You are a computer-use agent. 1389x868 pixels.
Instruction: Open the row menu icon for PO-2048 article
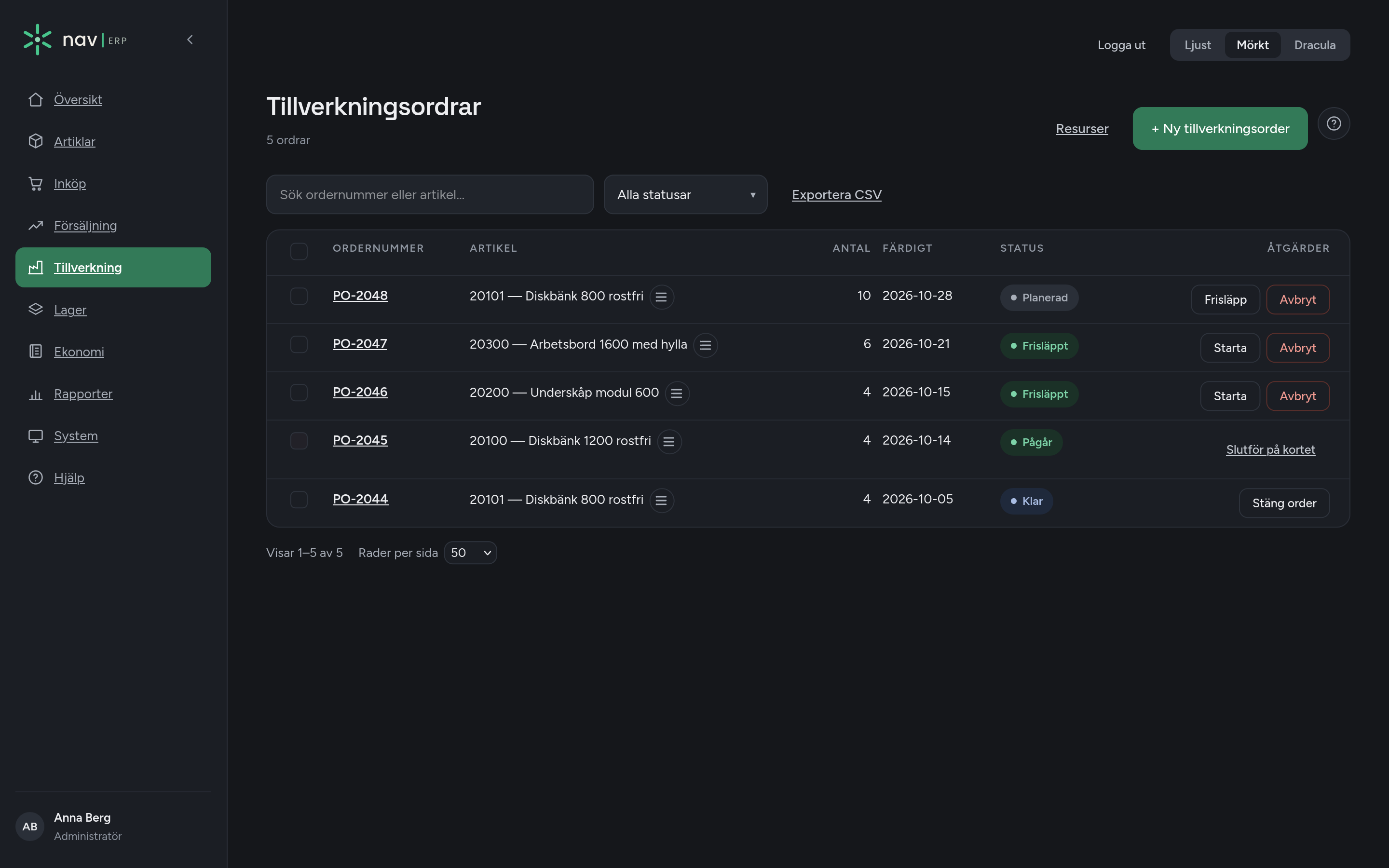661,297
